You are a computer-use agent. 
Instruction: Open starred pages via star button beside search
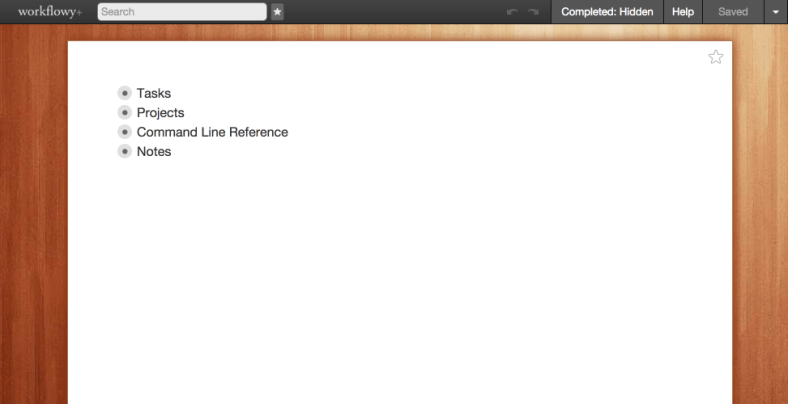[x=277, y=12]
